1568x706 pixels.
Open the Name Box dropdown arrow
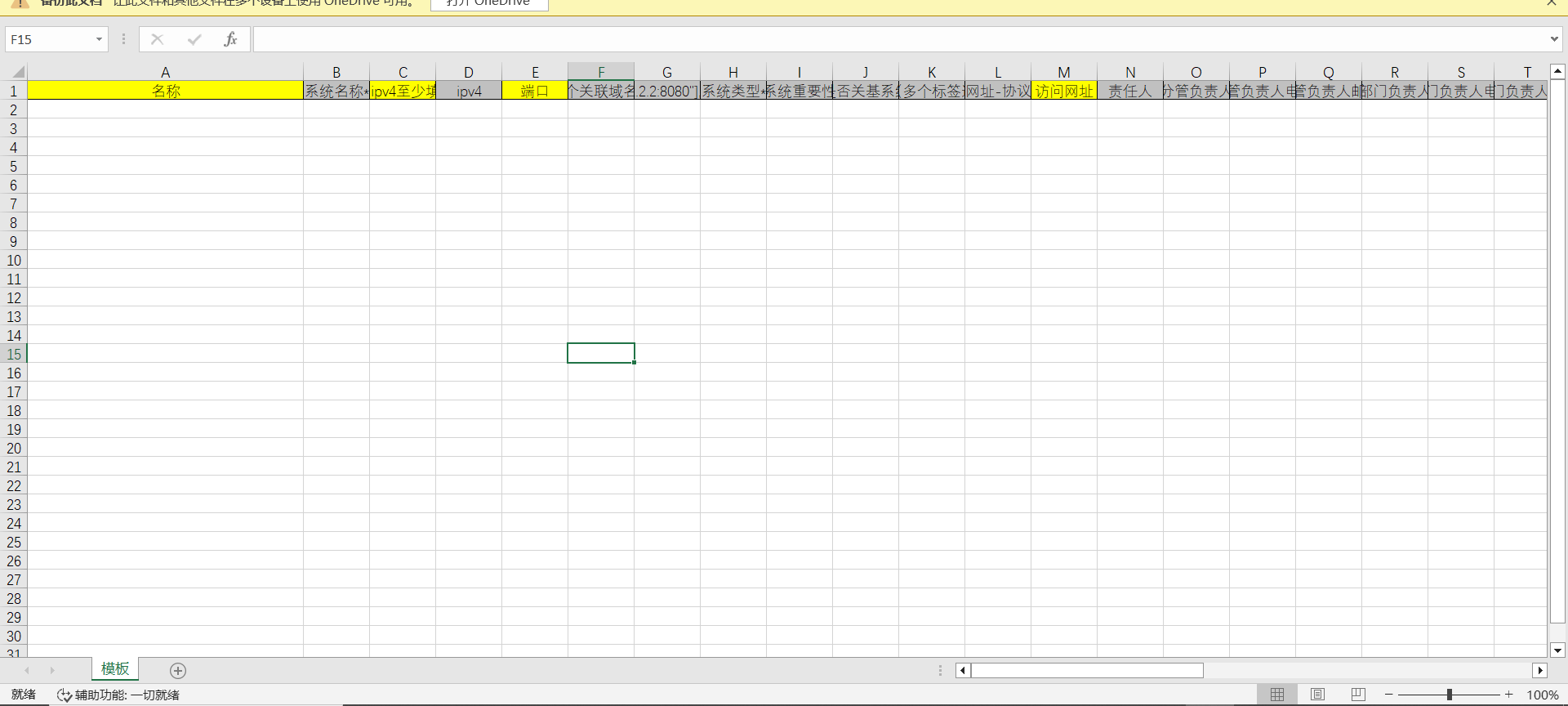point(99,39)
